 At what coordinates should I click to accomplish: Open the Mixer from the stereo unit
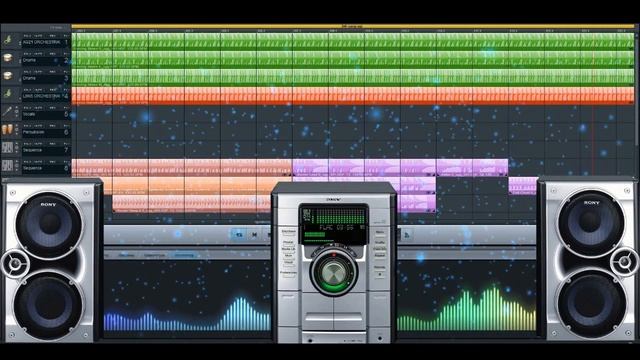(289, 257)
